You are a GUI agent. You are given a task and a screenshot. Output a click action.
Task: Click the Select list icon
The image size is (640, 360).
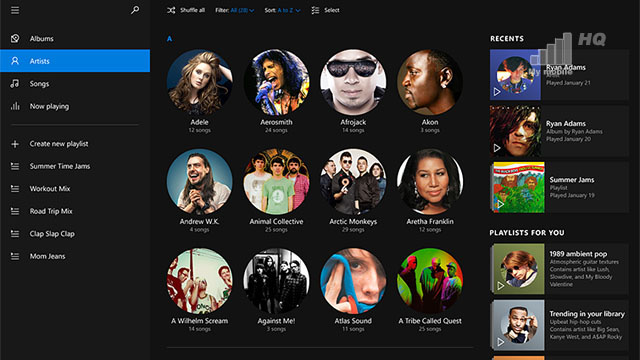pyautogui.click(x=315, y=10)
